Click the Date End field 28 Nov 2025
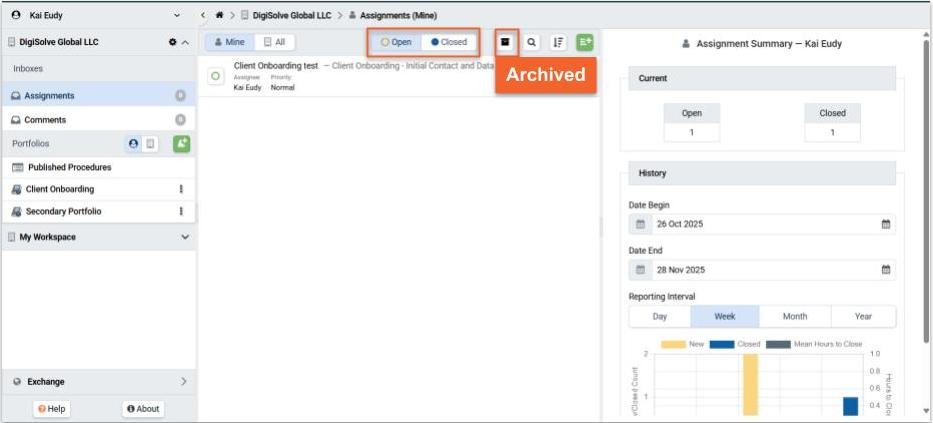The image size is (933, 423). (x=762, y=270)
